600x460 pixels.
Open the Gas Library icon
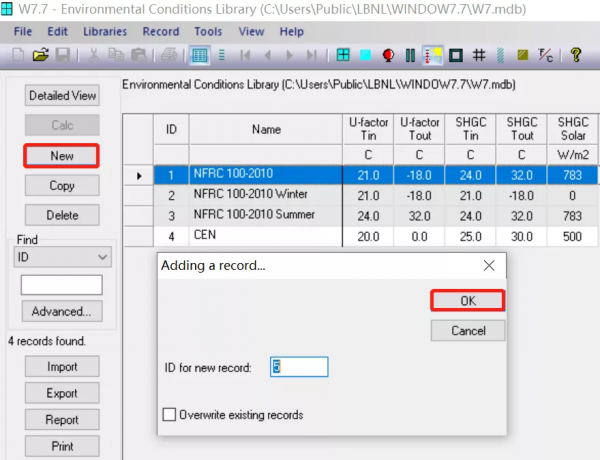pyautogui.click(x=410, y=55)
